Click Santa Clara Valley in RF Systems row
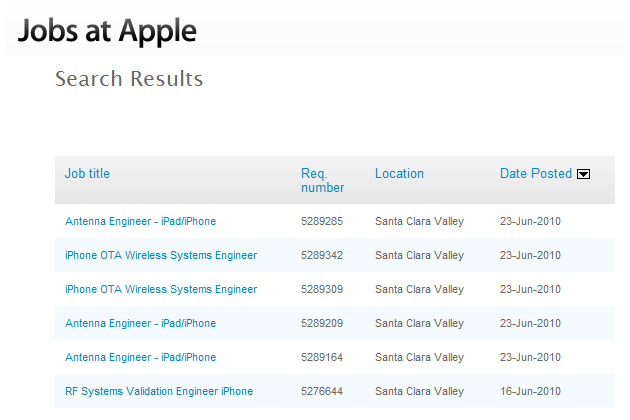The width and height of the screenshot is (630, 420). tap(419, 391)
